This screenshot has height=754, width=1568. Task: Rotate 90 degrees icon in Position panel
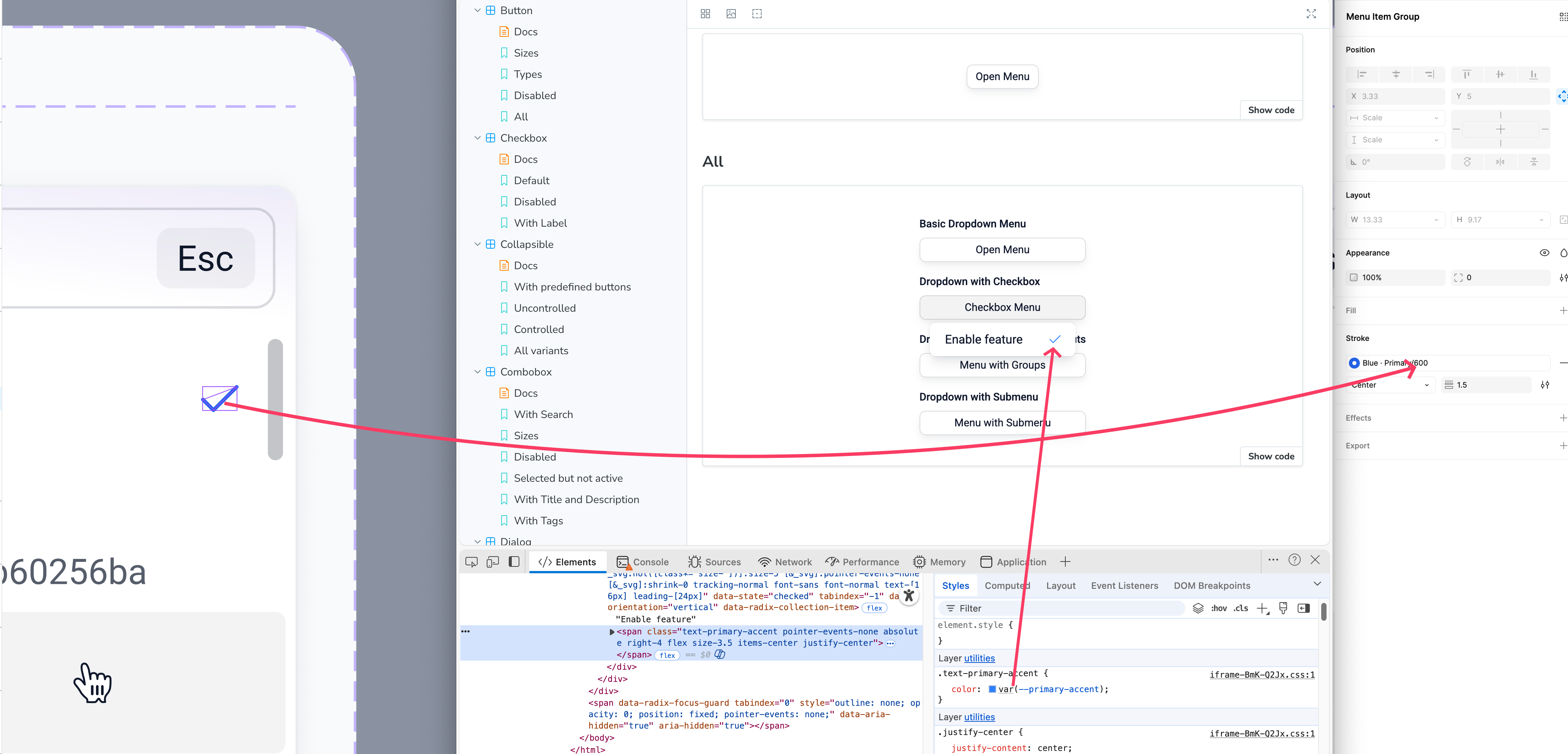[x=1467, y=162]
